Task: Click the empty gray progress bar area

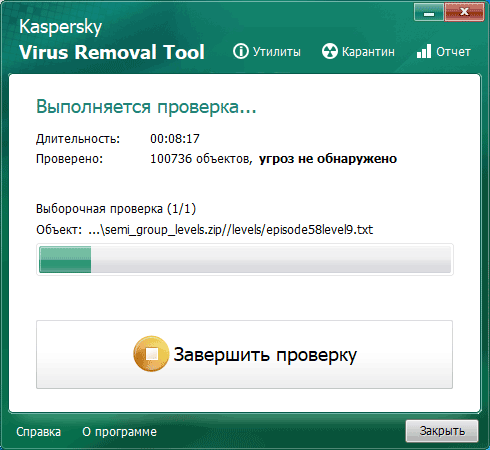Action: tap(271, 259)
